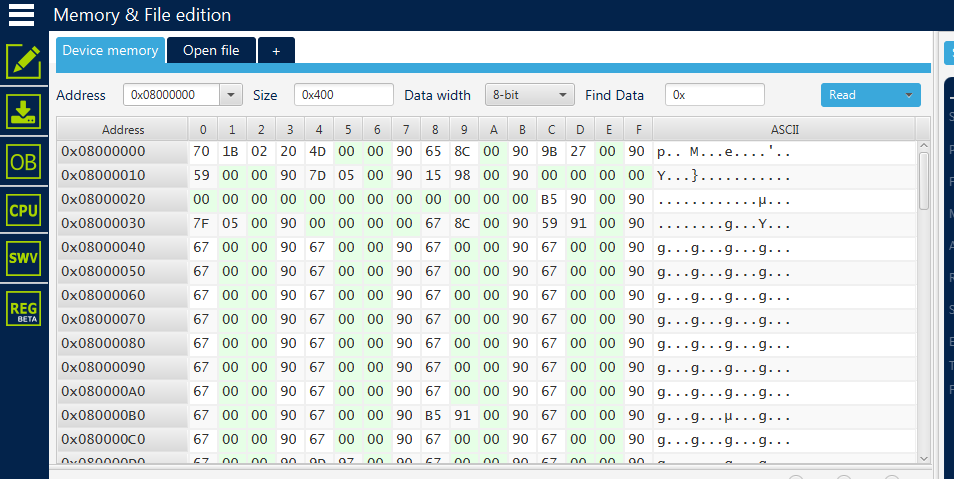This screenshot has height=479, width=954.
Task: Select address row 0x08000080
Action: 123,343
